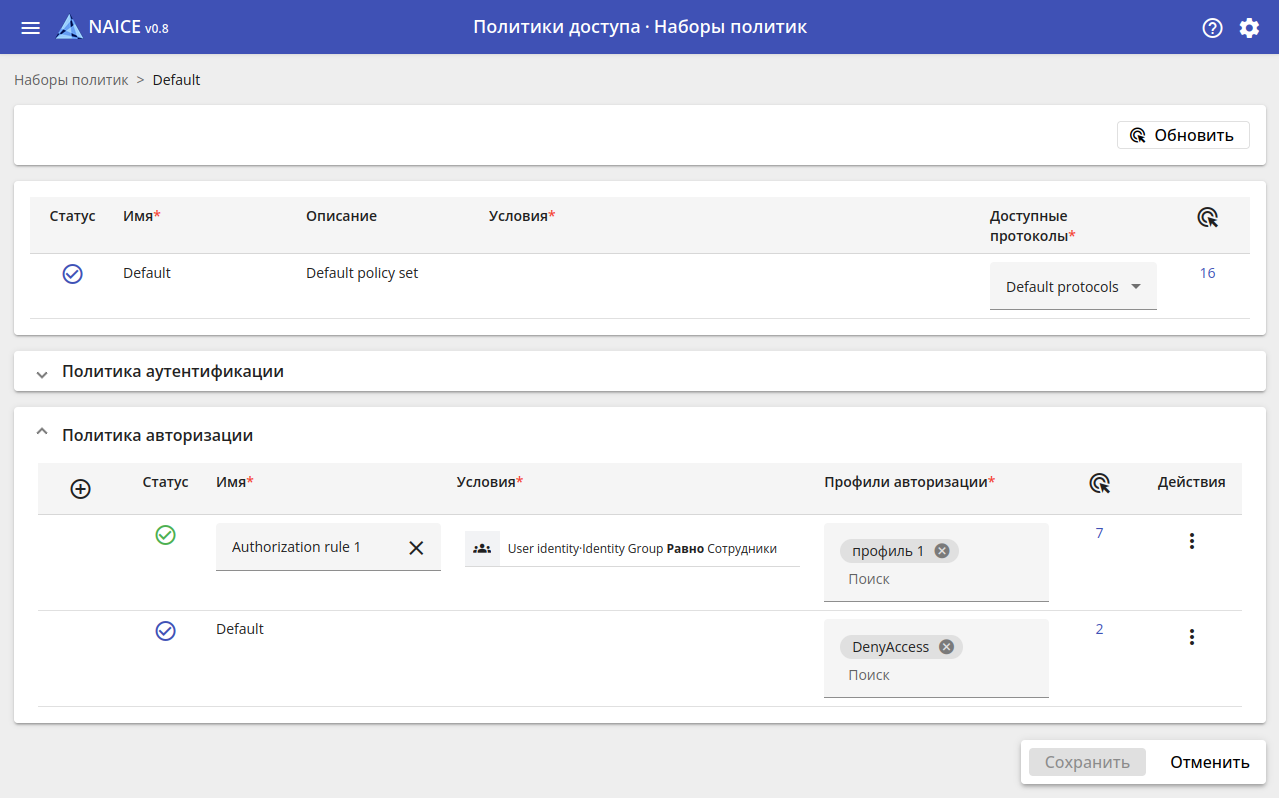Toggle status of Authorization rule 1
The image size is (1279, 798).
pyautogui.click(x=166, y=535)
